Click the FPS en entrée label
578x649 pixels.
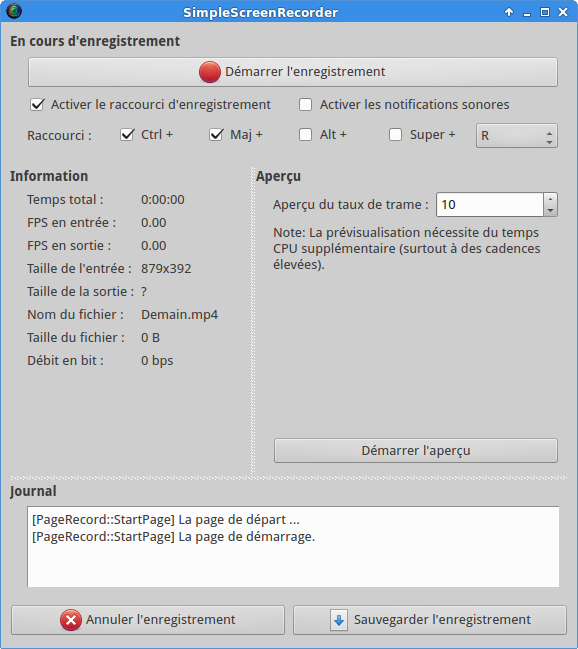click(x=71, y=223)
